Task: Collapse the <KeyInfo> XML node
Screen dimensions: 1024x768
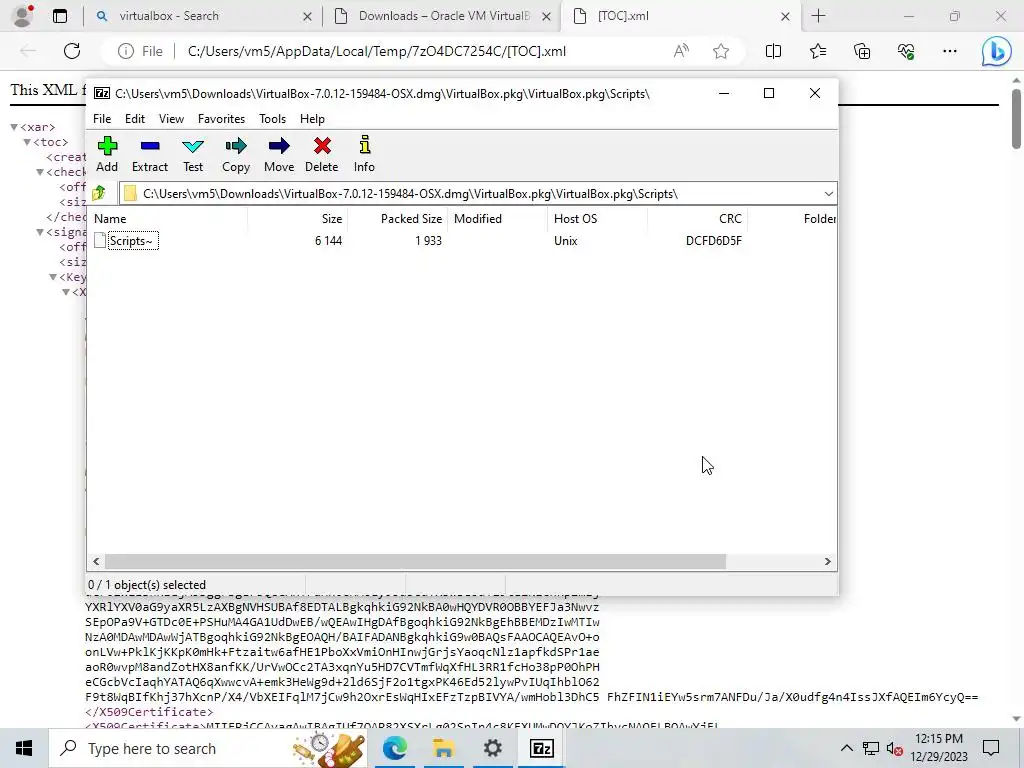Action: coord(53,277)
